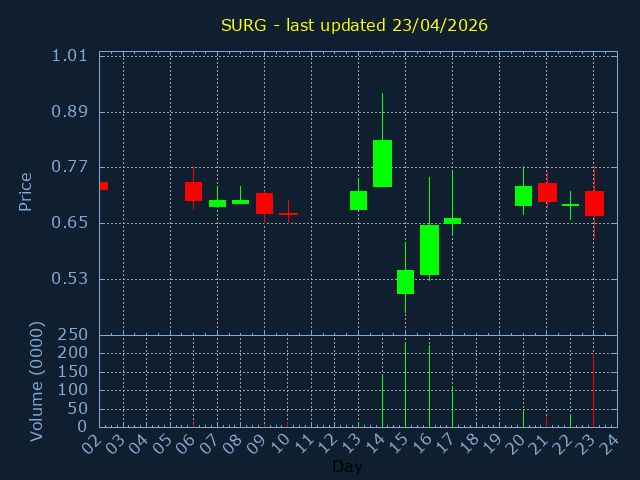
Task: Click the green volume bar on day 14
Action: tap(382, 400)
